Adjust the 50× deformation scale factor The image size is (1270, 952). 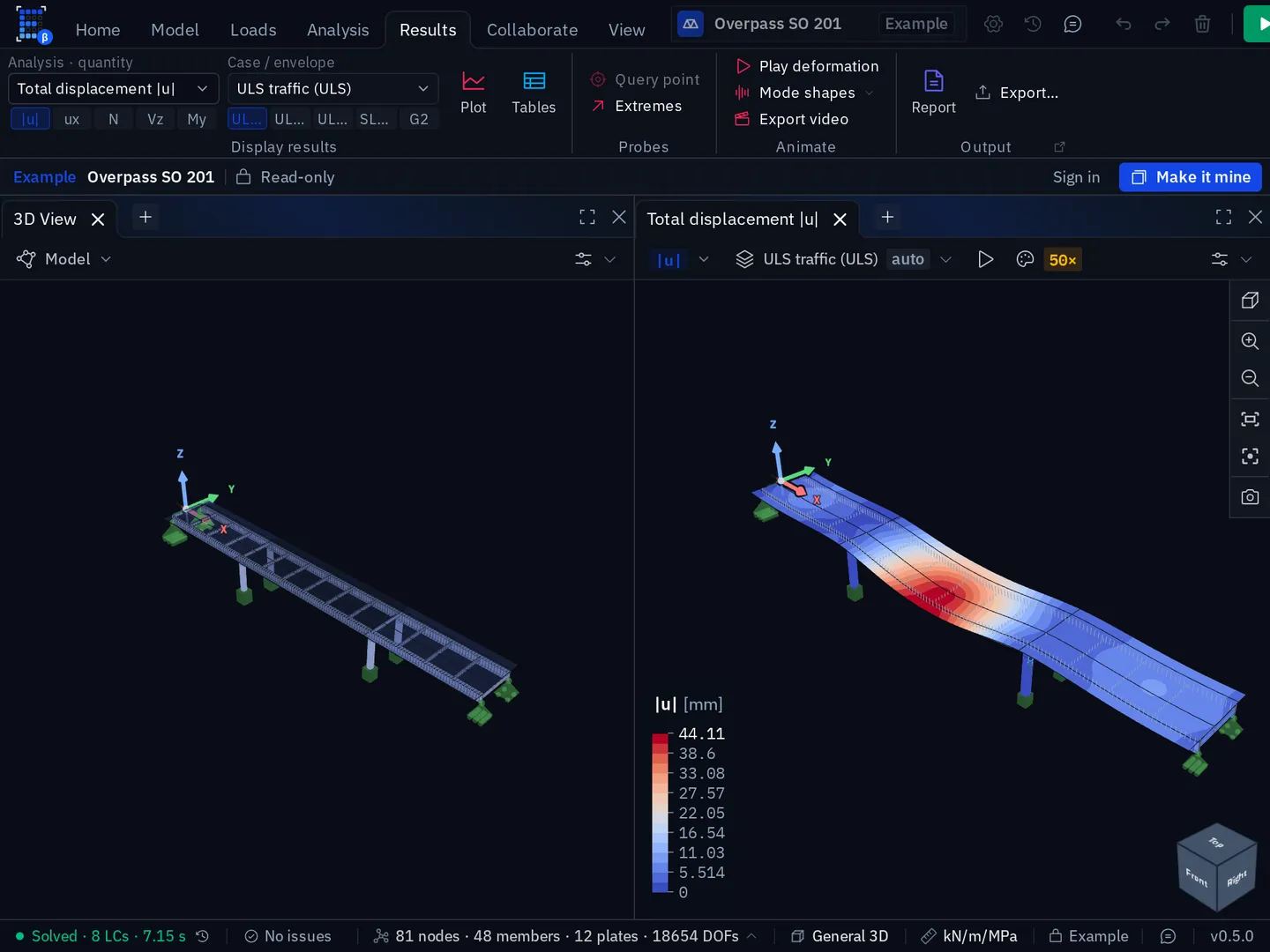tap(1063, 259)
